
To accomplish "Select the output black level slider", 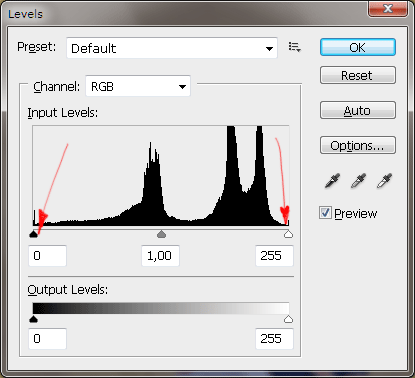I will (x=33, y=319).
